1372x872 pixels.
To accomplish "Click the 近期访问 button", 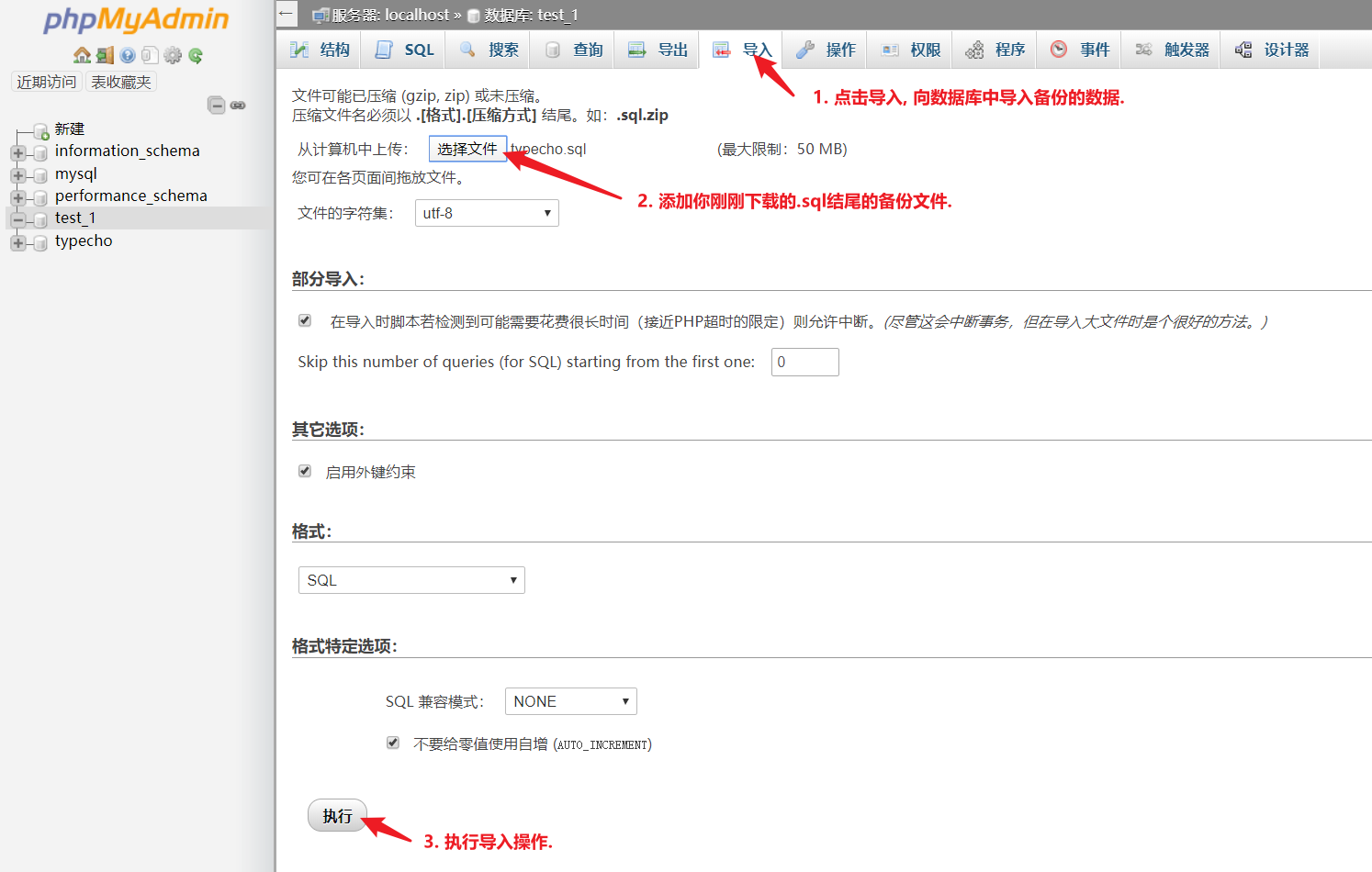I will [x=46, y=82].
